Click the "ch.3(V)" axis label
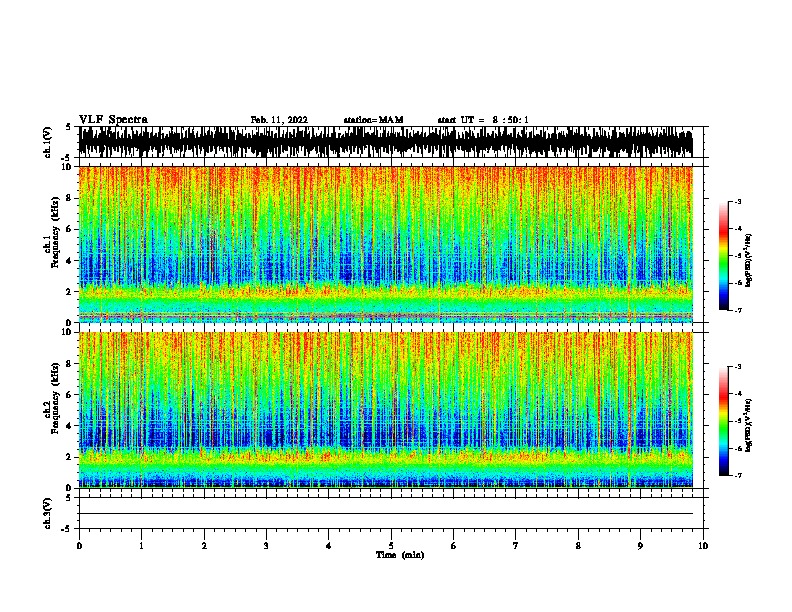 pos(48,513)
